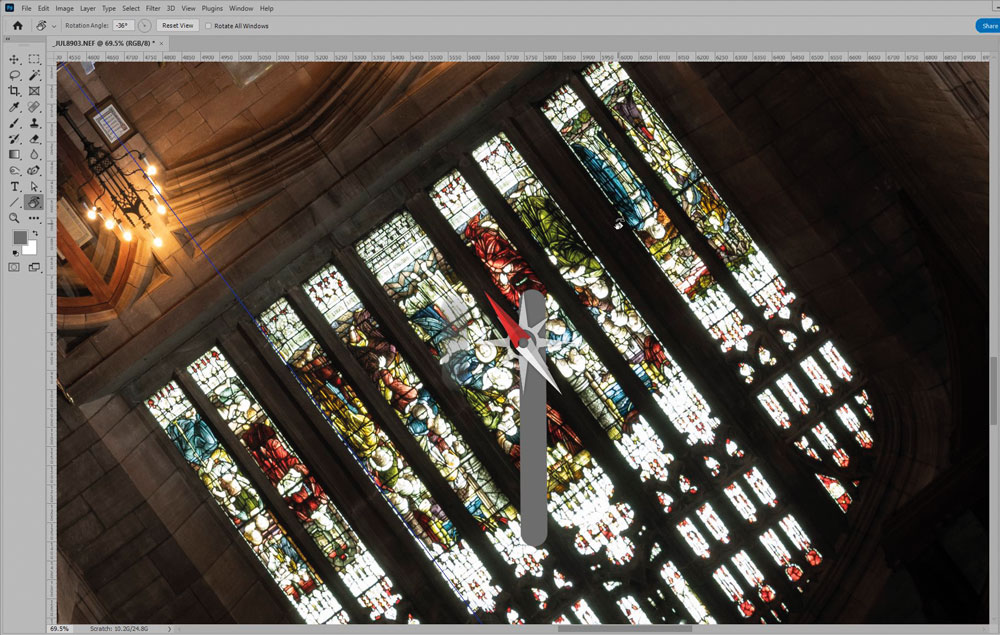Viewport: 1000px width, 635px height.
Task: Select the Gradient tool
Action: (14, 154)
